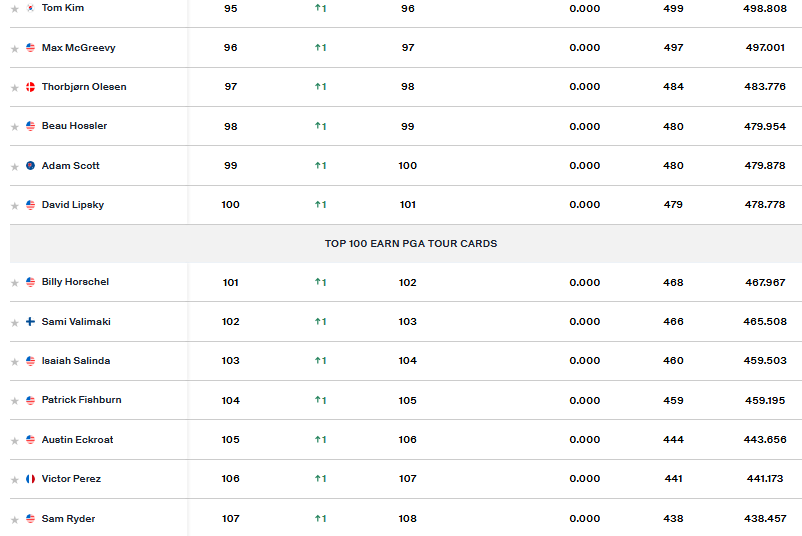This screenshot has width=802, height=536.
Task: Toggle the favorite star for Adam Scott
Action: tap(14, 166)
